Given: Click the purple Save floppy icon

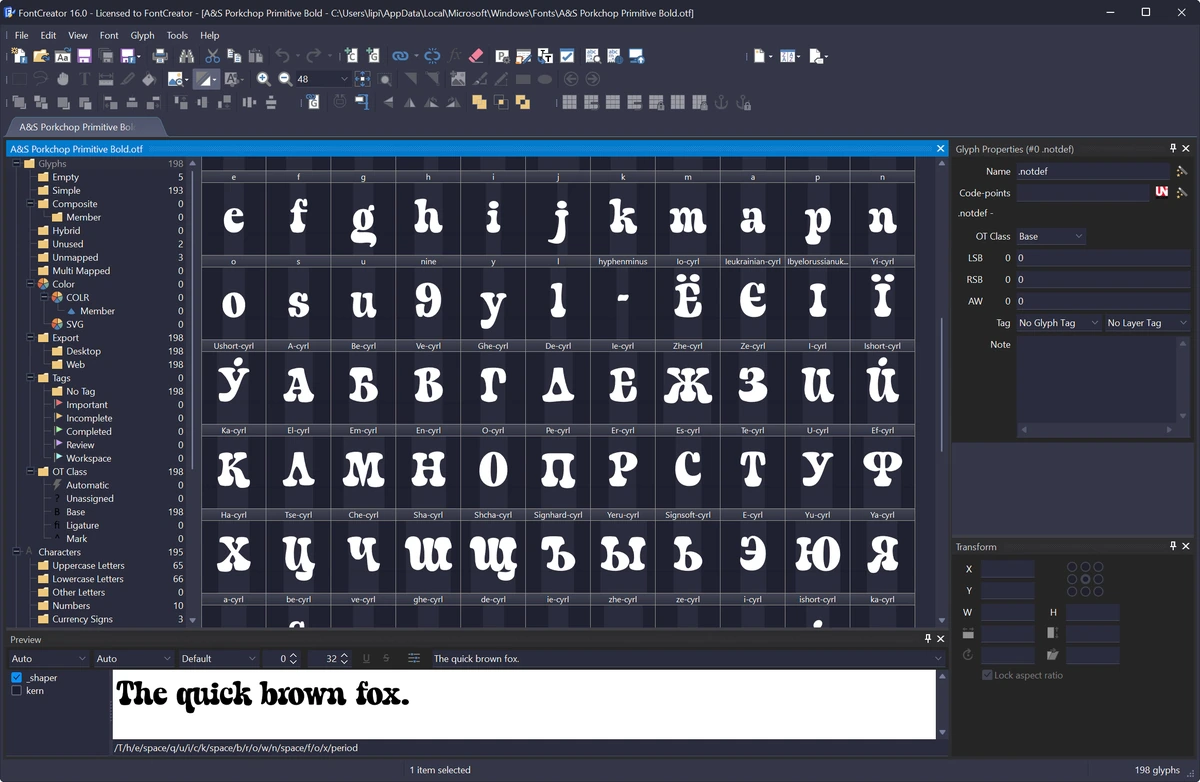Looking at the screenshot, I should pos(83,56).
